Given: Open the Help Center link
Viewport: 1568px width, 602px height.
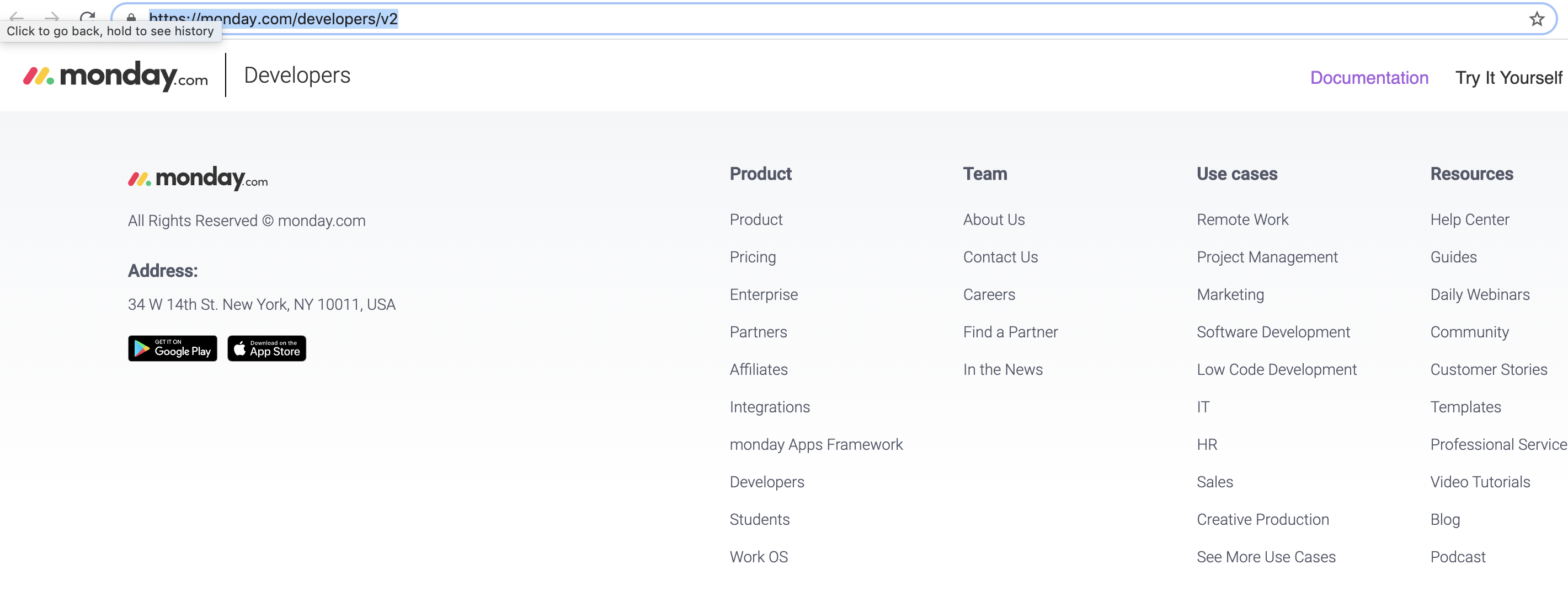Looking at the screenshot, I should [x=1469, y=219].
